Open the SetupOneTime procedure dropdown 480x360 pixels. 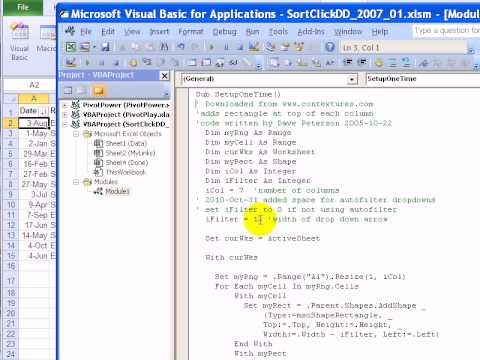pos(423,79)
